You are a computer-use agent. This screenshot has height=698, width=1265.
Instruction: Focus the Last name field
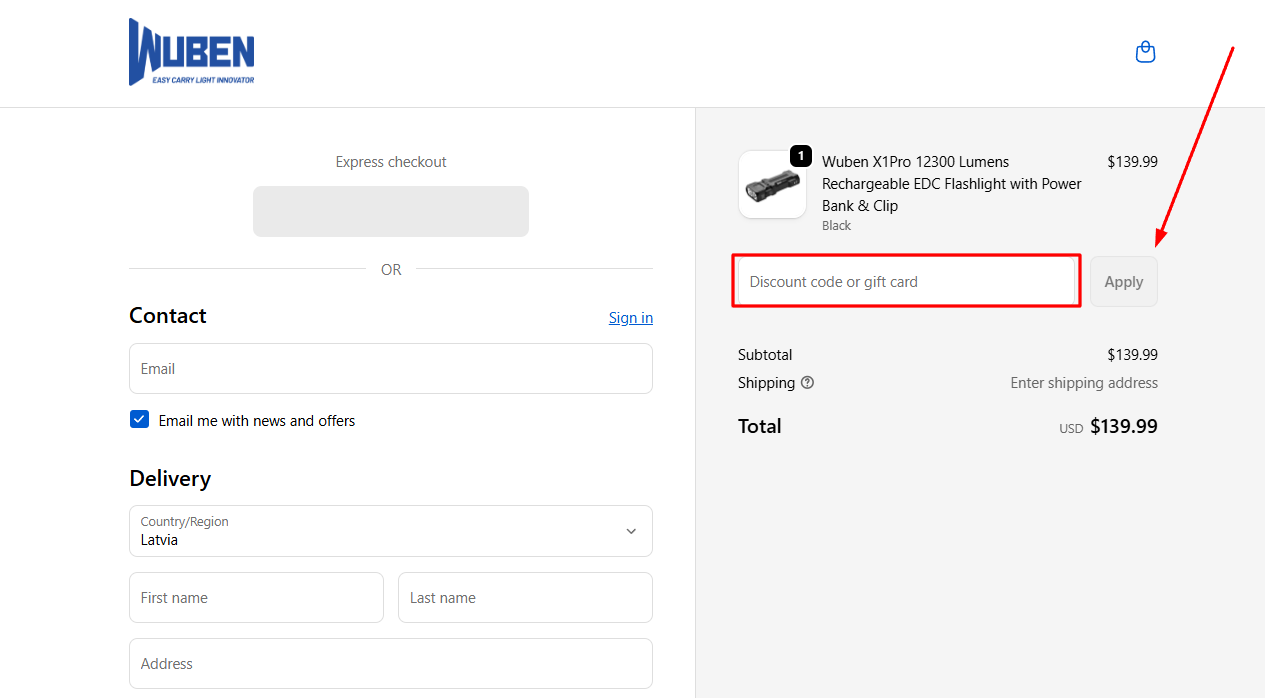(x=525, y=598)
